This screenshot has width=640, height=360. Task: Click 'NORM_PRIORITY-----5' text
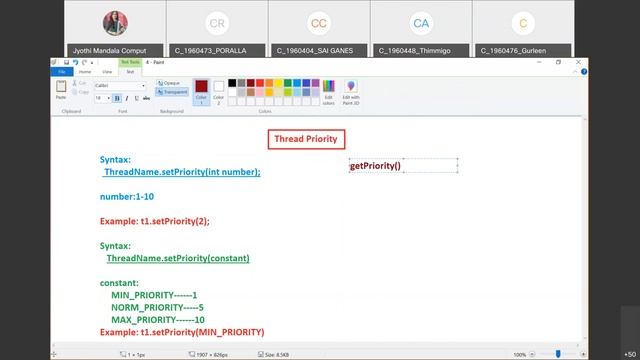click(157, 307)
